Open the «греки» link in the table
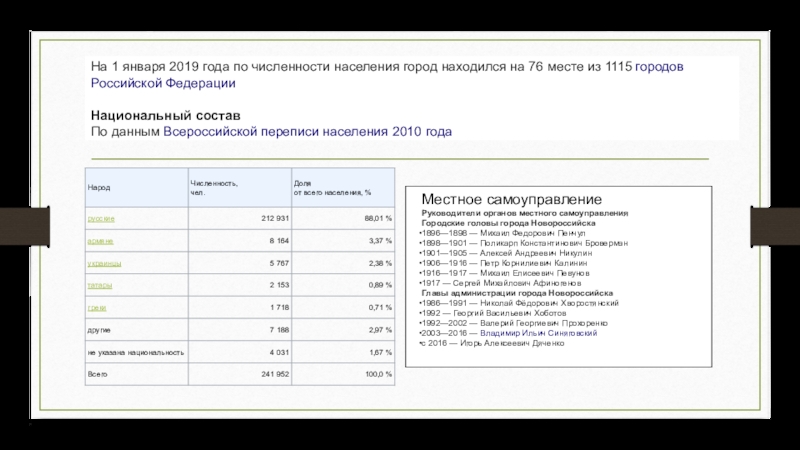The width and height of the screenshot is (800, 450). [x=98, y=310]
